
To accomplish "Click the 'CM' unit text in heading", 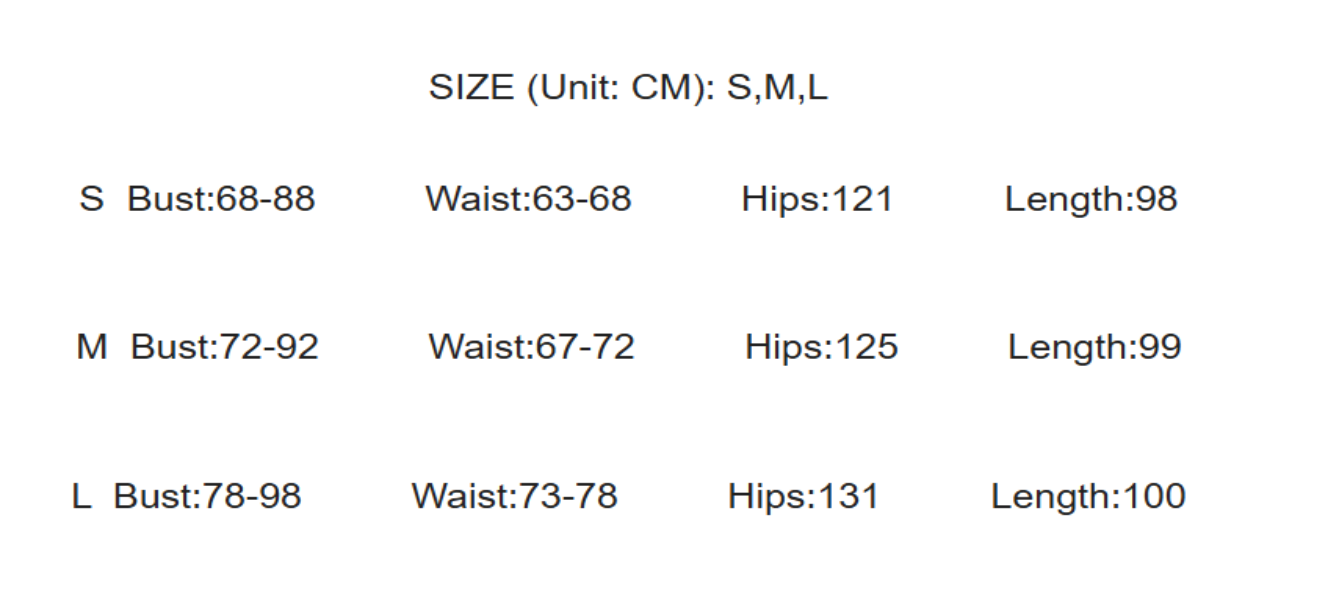I will pos(657,88).
